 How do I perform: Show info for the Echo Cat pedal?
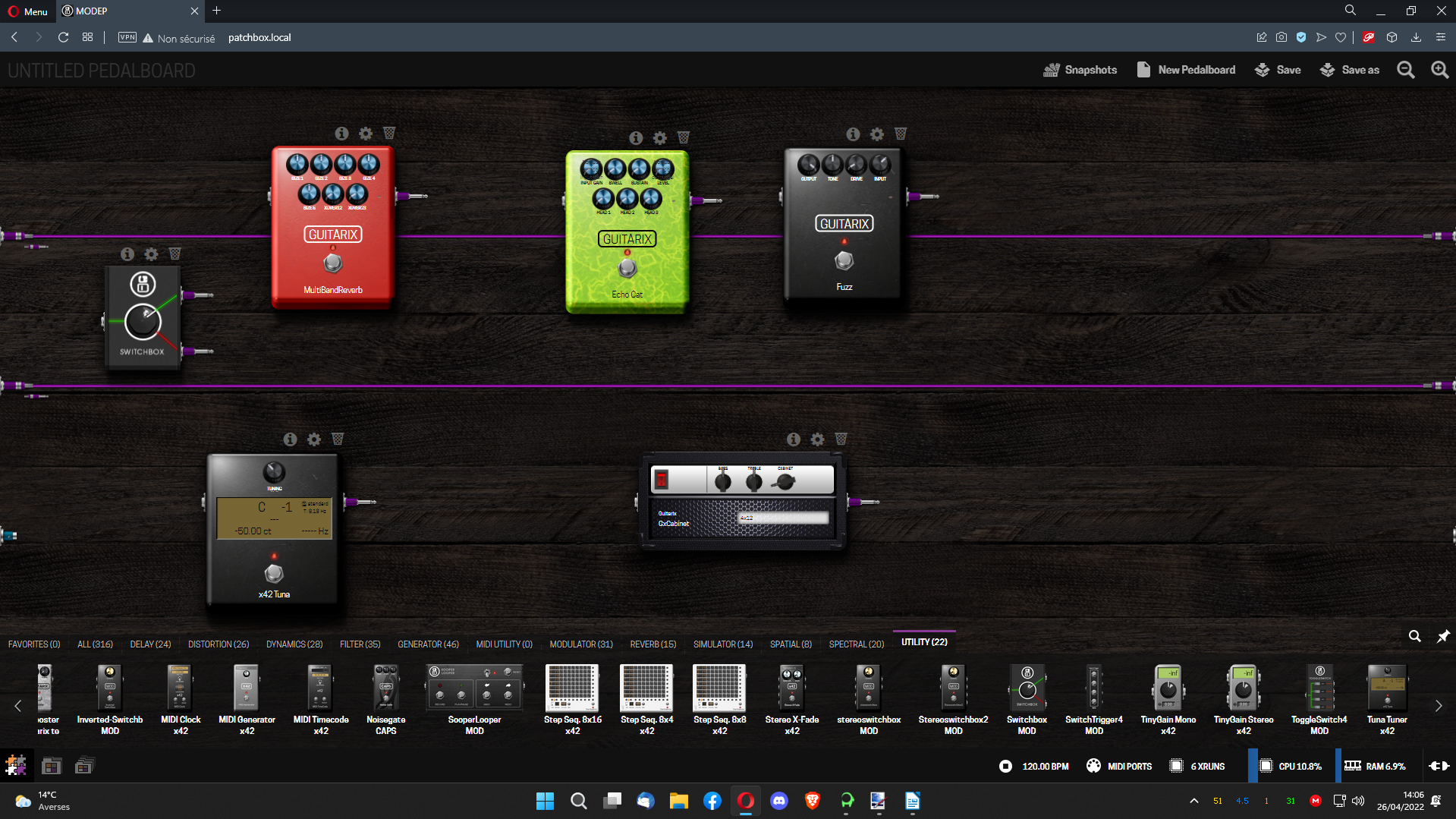coord(636,138)
